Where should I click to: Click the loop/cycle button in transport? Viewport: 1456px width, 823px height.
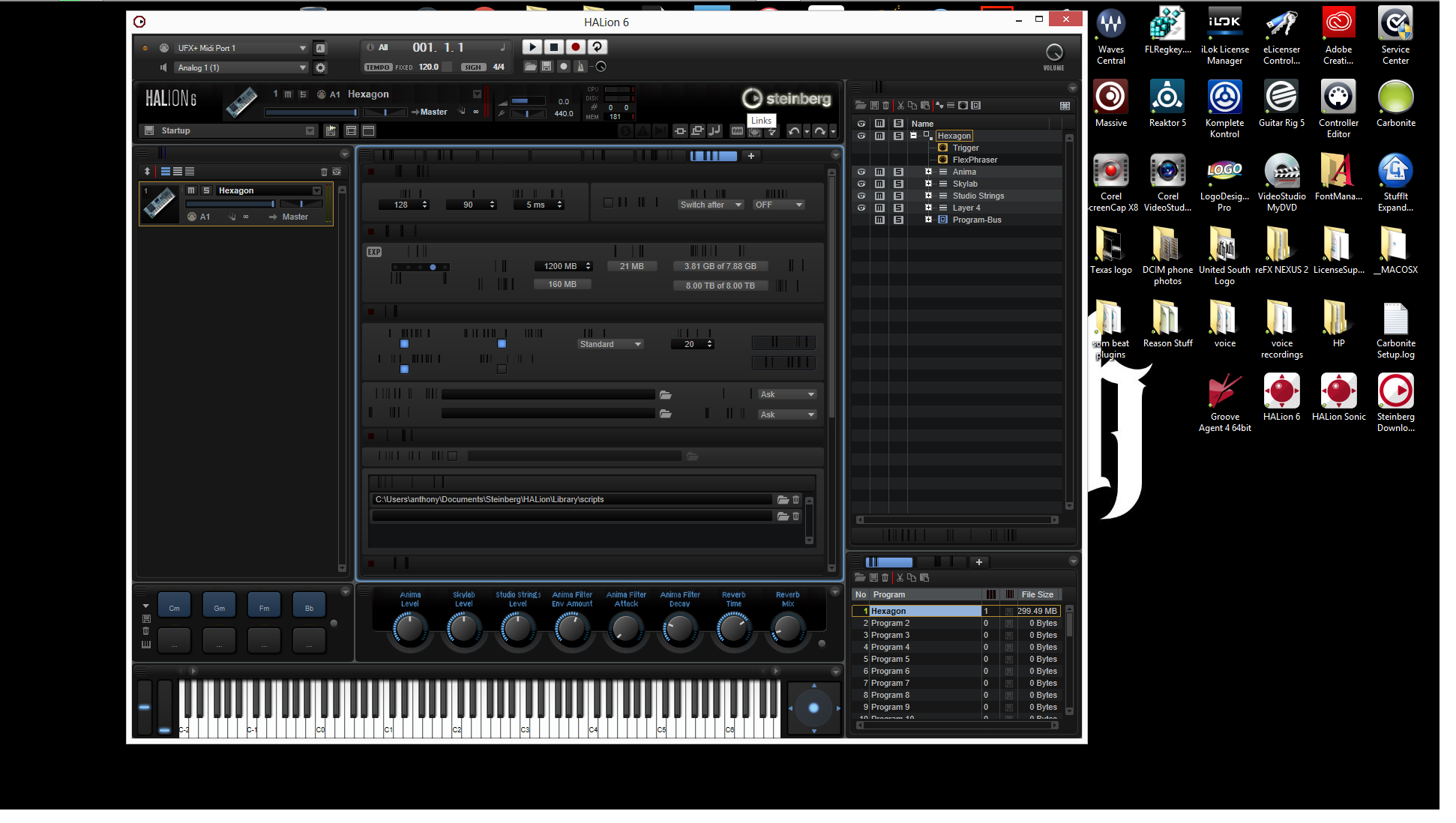click(595, 46)
